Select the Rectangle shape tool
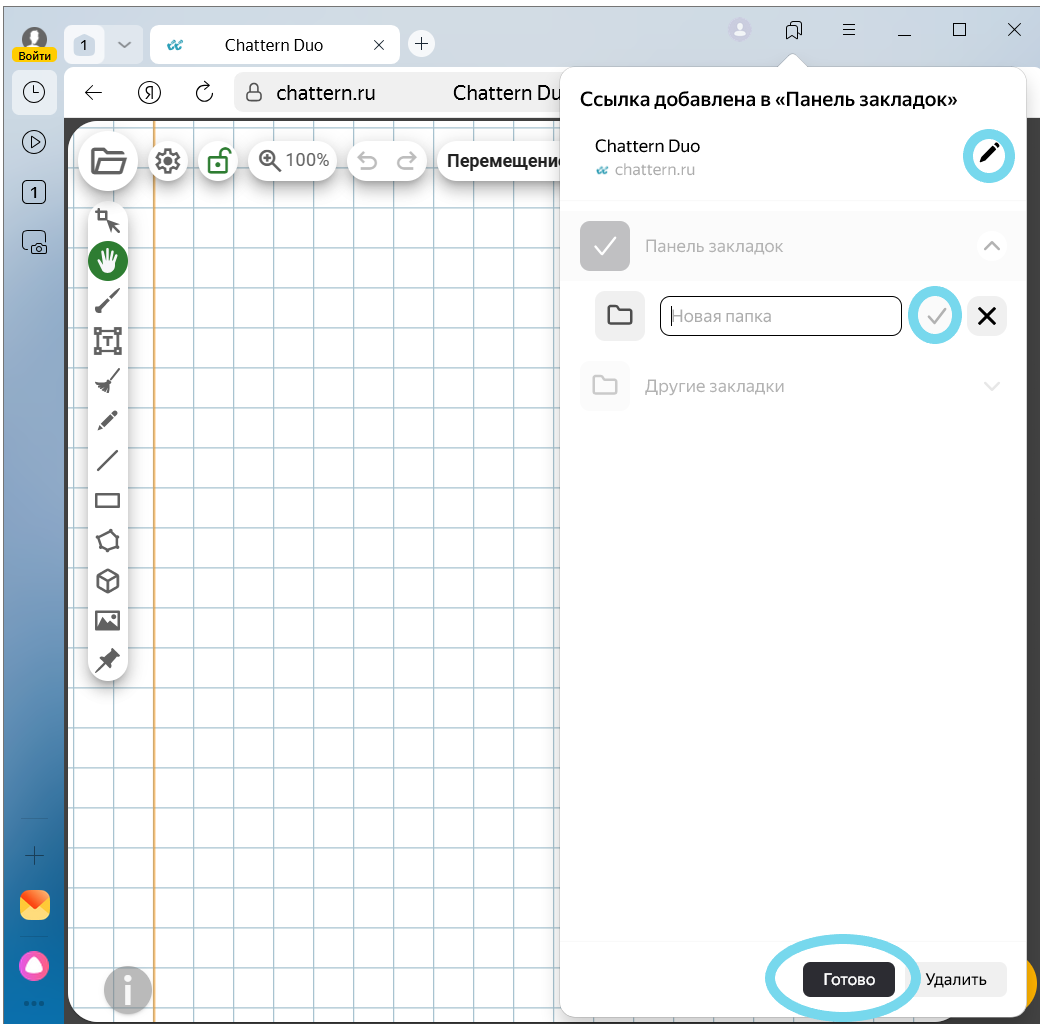1042x1024 pixels. (x=108, y=501)
